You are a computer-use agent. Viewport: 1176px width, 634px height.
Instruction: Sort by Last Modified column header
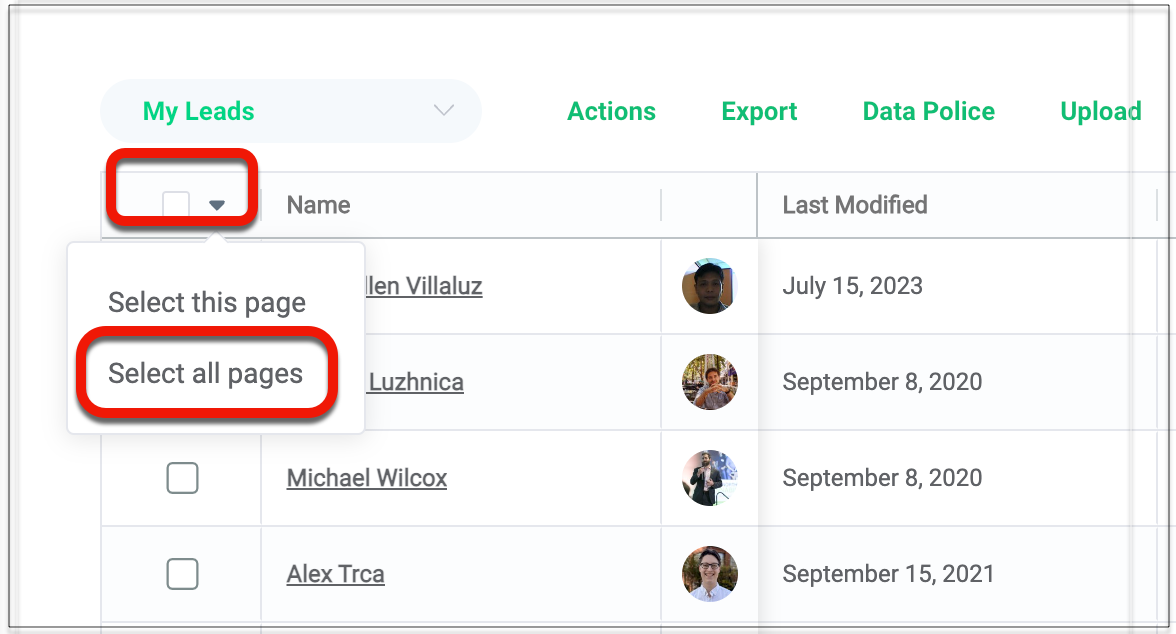[x=854, y=205]
